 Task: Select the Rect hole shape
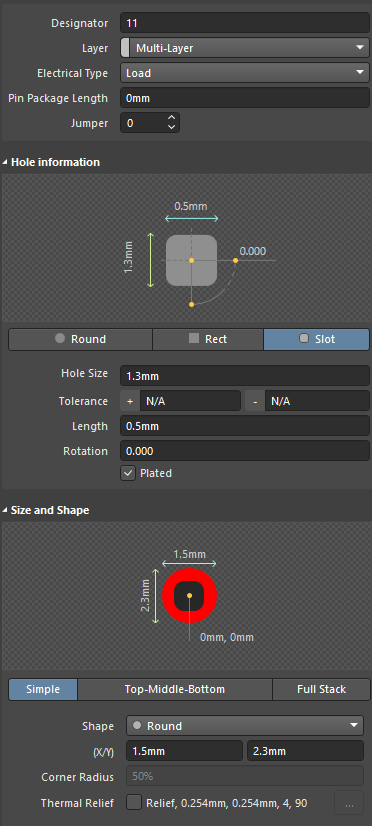(x=208, y=339)
